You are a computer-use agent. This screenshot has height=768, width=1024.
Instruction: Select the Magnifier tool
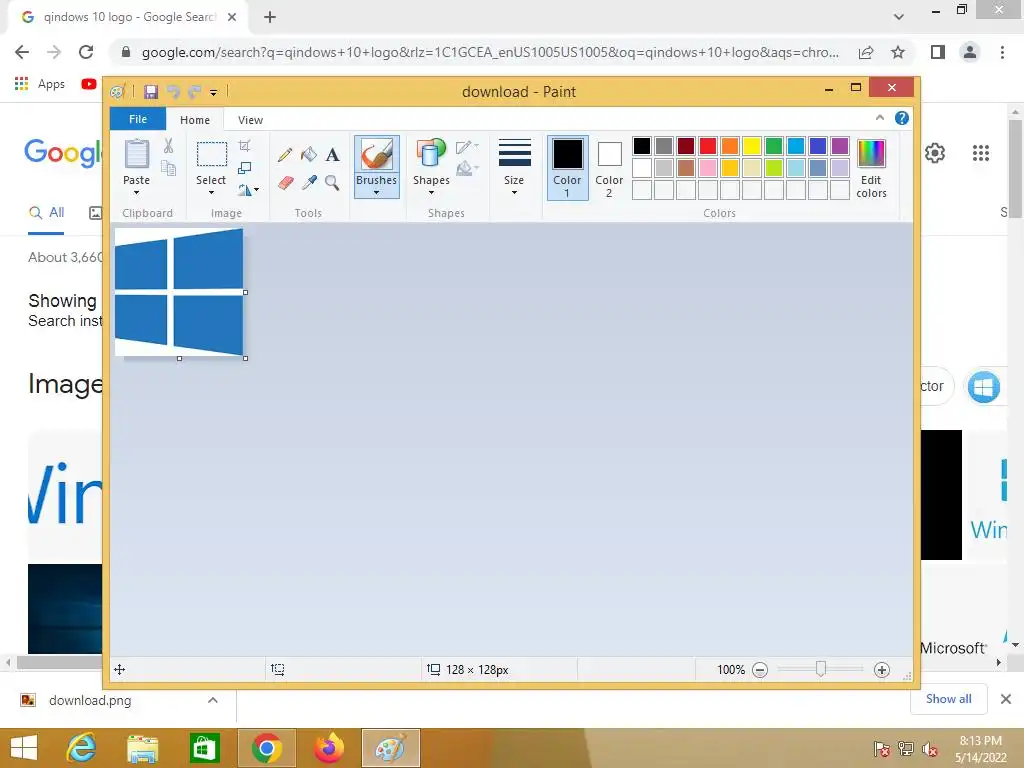coord(332,182)
